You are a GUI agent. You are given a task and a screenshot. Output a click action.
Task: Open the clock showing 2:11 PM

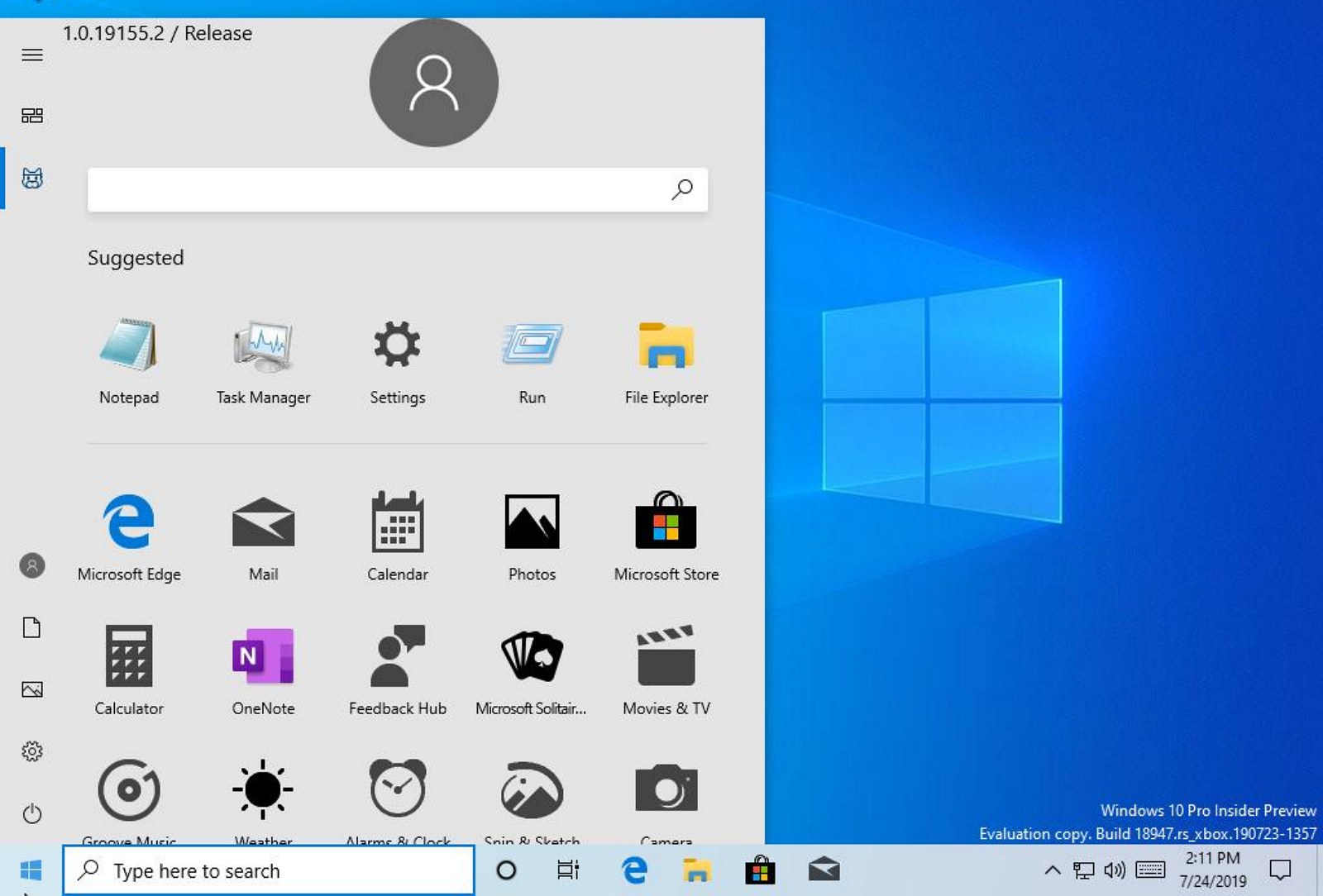pos(1212,870)
